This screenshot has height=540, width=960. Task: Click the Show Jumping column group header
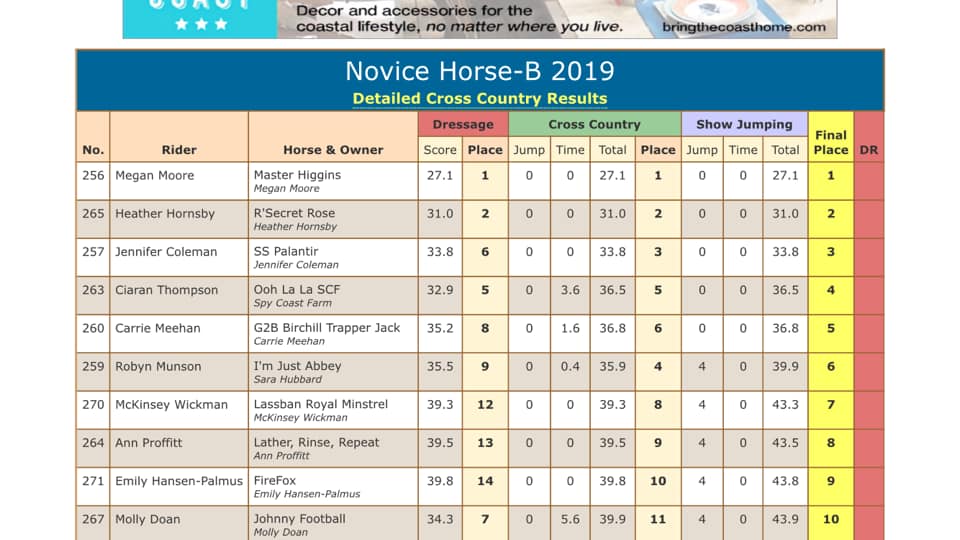click(x=744, y=124)
